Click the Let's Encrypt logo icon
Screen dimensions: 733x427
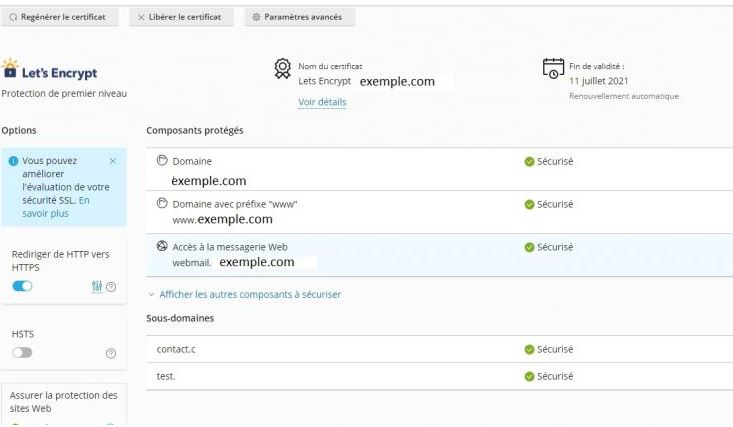click(10, 68)
